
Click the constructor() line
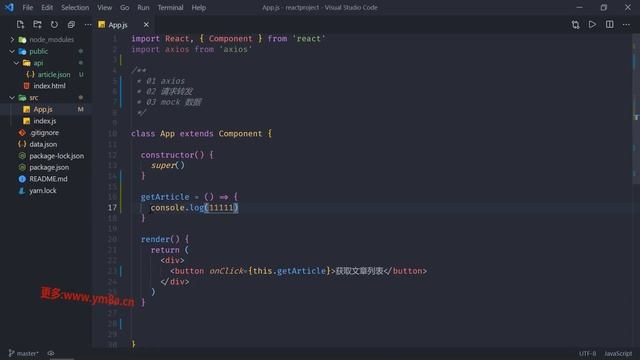point(177,155)
